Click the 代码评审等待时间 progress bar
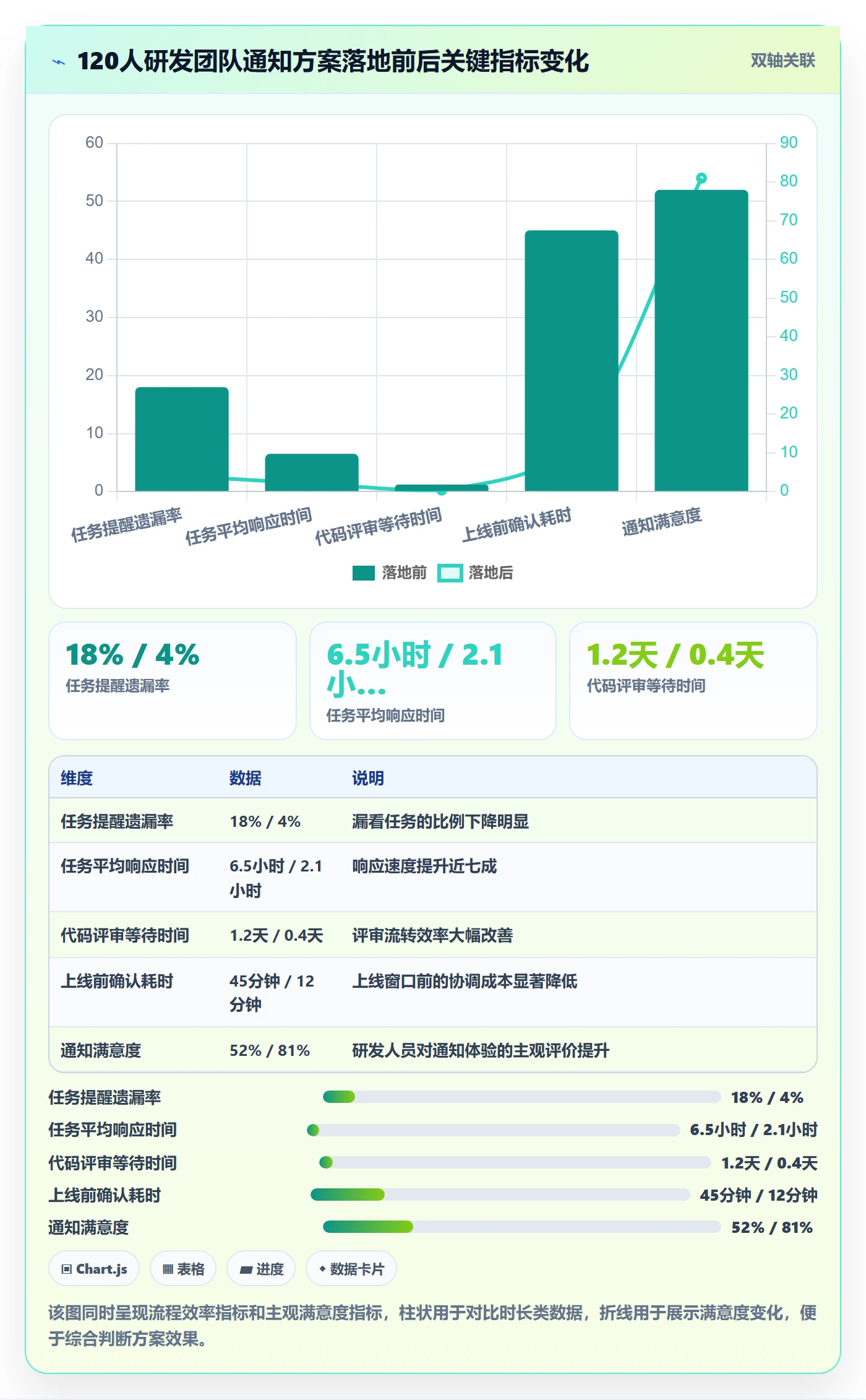The height and width of the screenshot is (1400, 866). pos(515,1162)
